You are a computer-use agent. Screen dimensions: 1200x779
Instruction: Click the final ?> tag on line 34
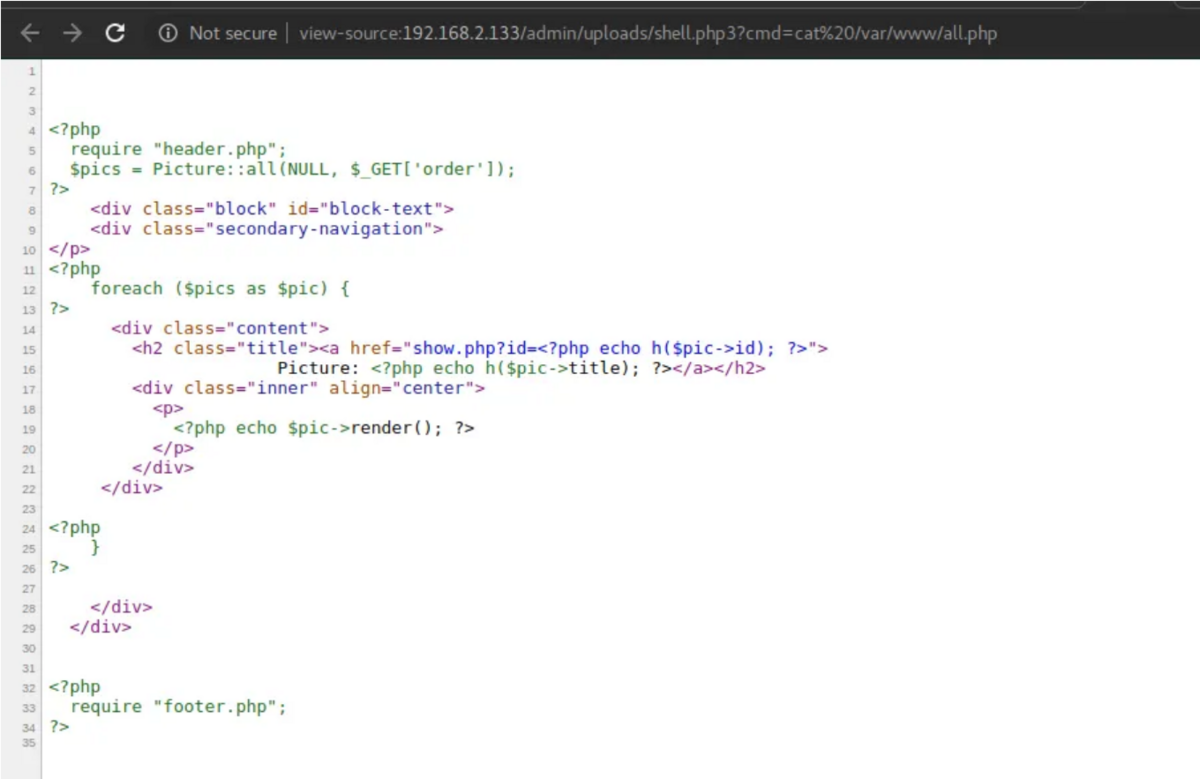point(59,726)
